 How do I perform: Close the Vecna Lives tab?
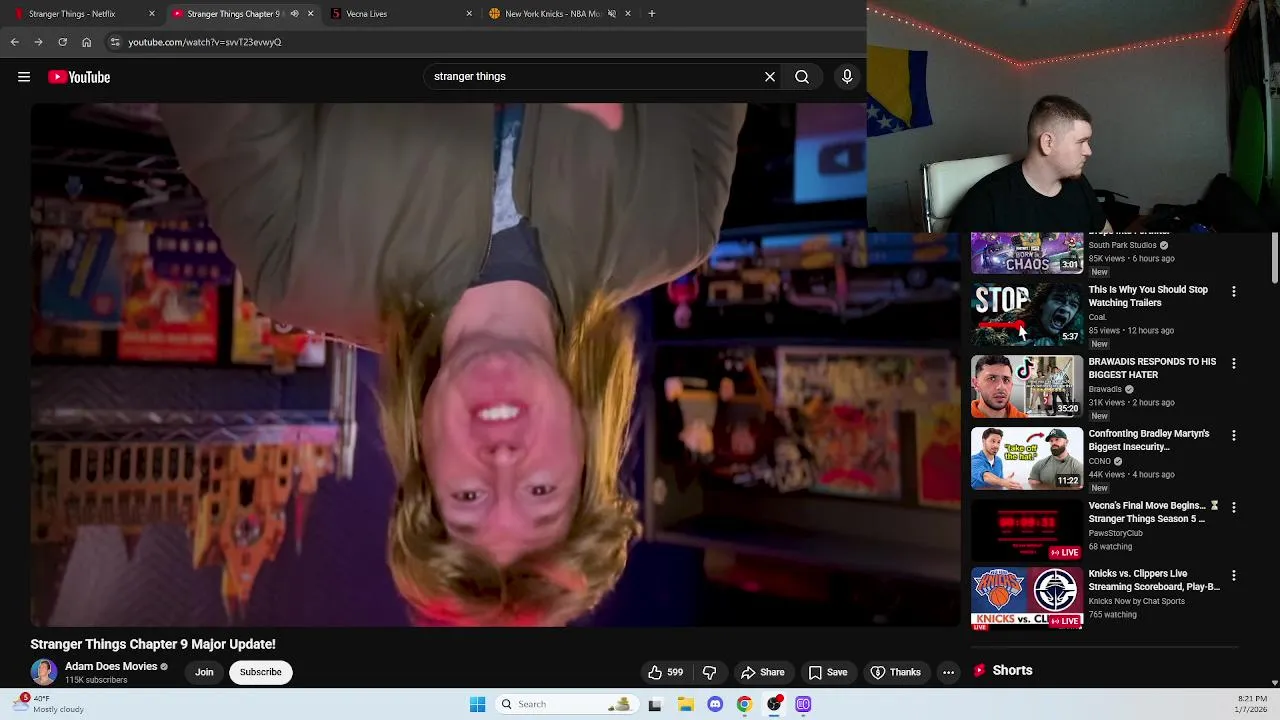pos(469,14)
